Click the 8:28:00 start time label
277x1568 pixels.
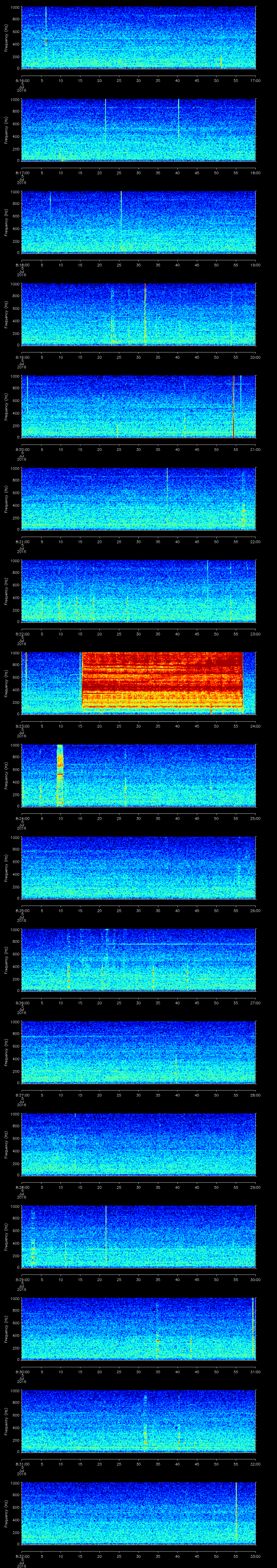point(22,1187)
